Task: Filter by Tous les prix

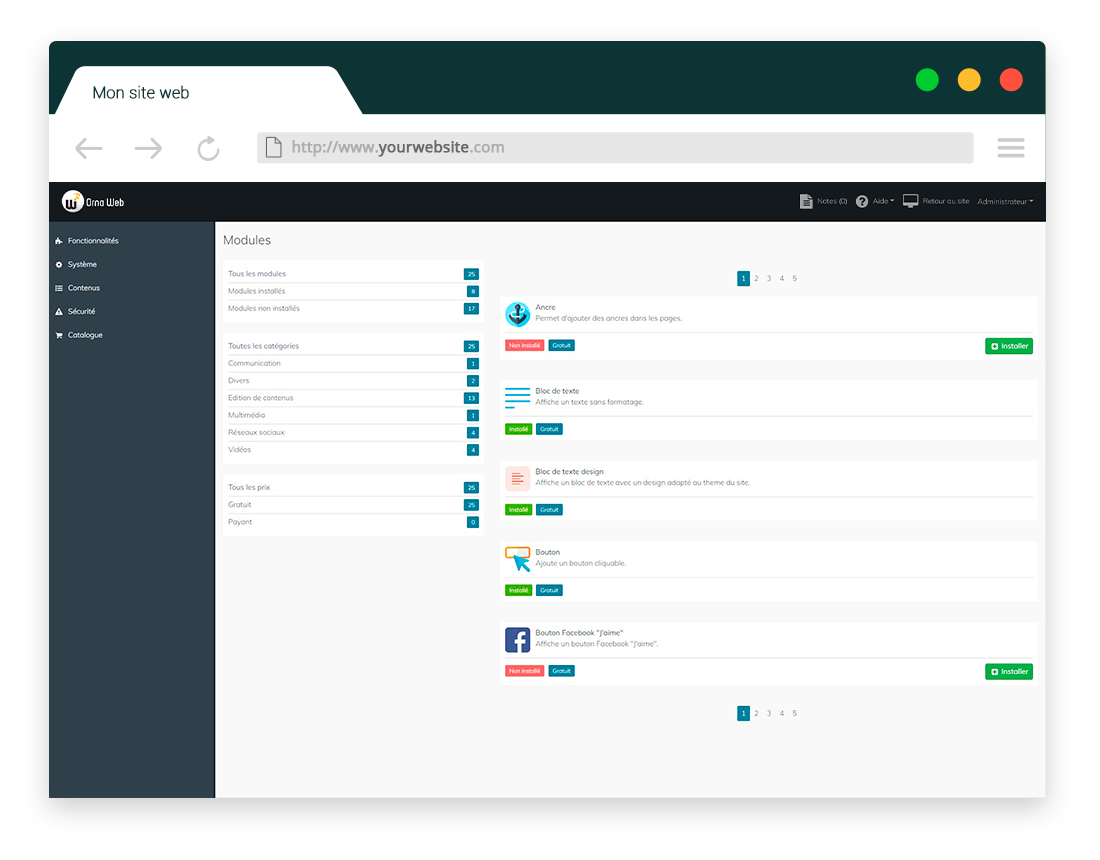Action: 353,488
